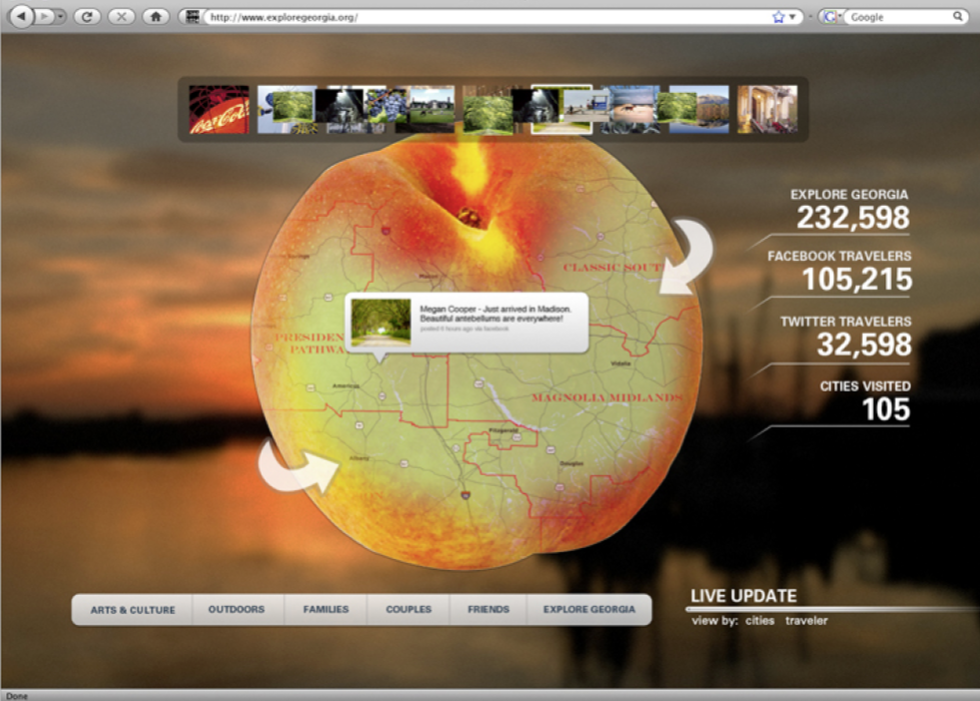The height and width of the screenshot is (701, 980).
Task: Open the Outdoors tab
Action: (236, 609)
